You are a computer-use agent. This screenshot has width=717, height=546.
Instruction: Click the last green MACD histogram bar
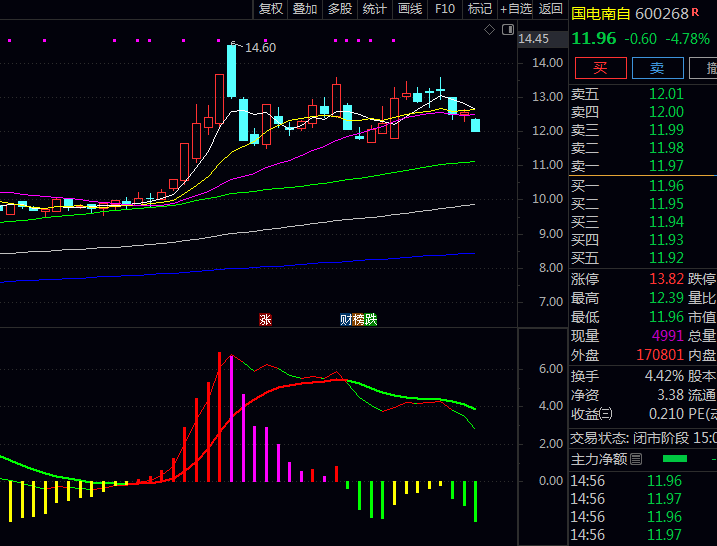(476, 501)
